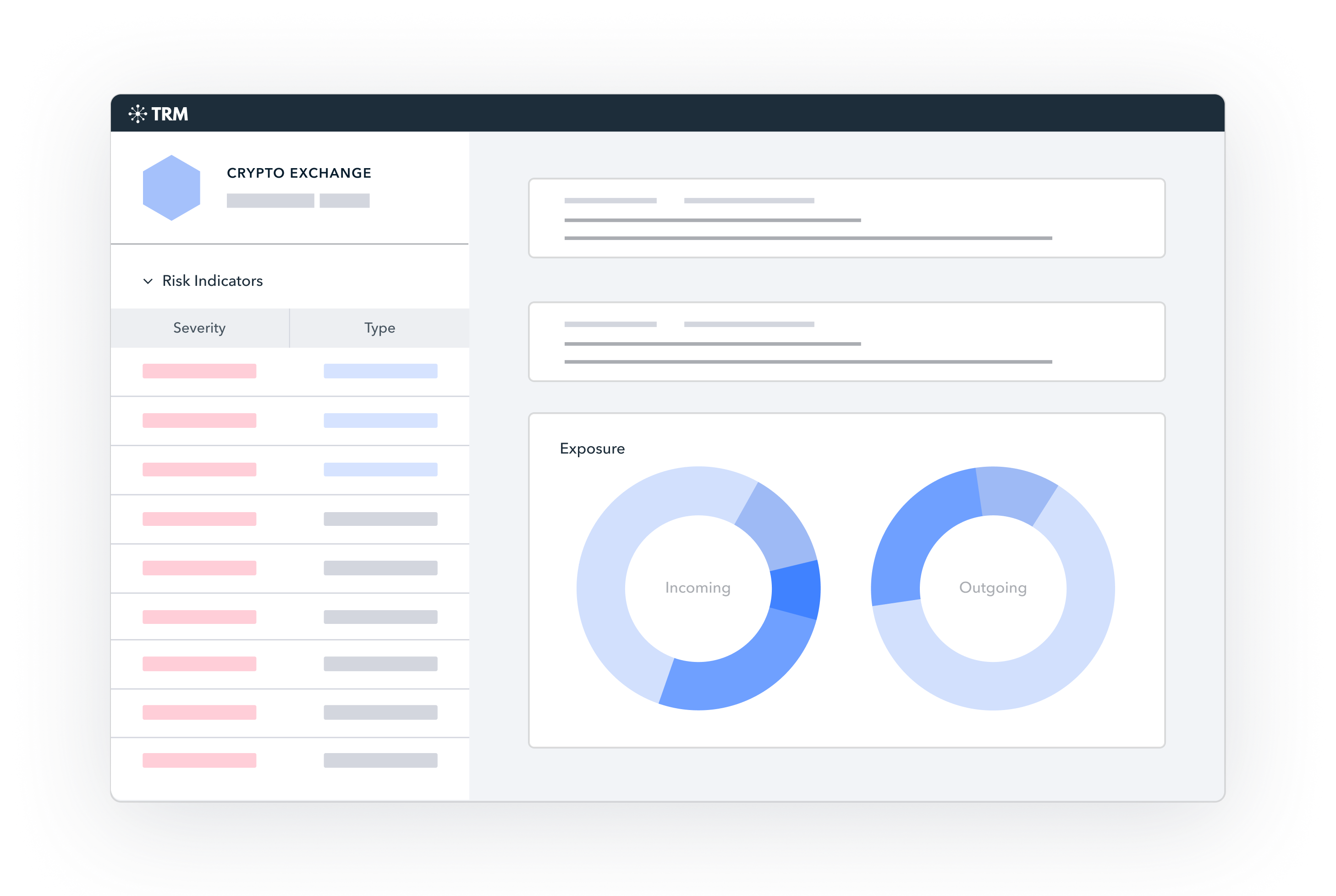Click the TRM brand text
Image resolution: width=1336 pixels, height=896 pixels.
point(170,114)
